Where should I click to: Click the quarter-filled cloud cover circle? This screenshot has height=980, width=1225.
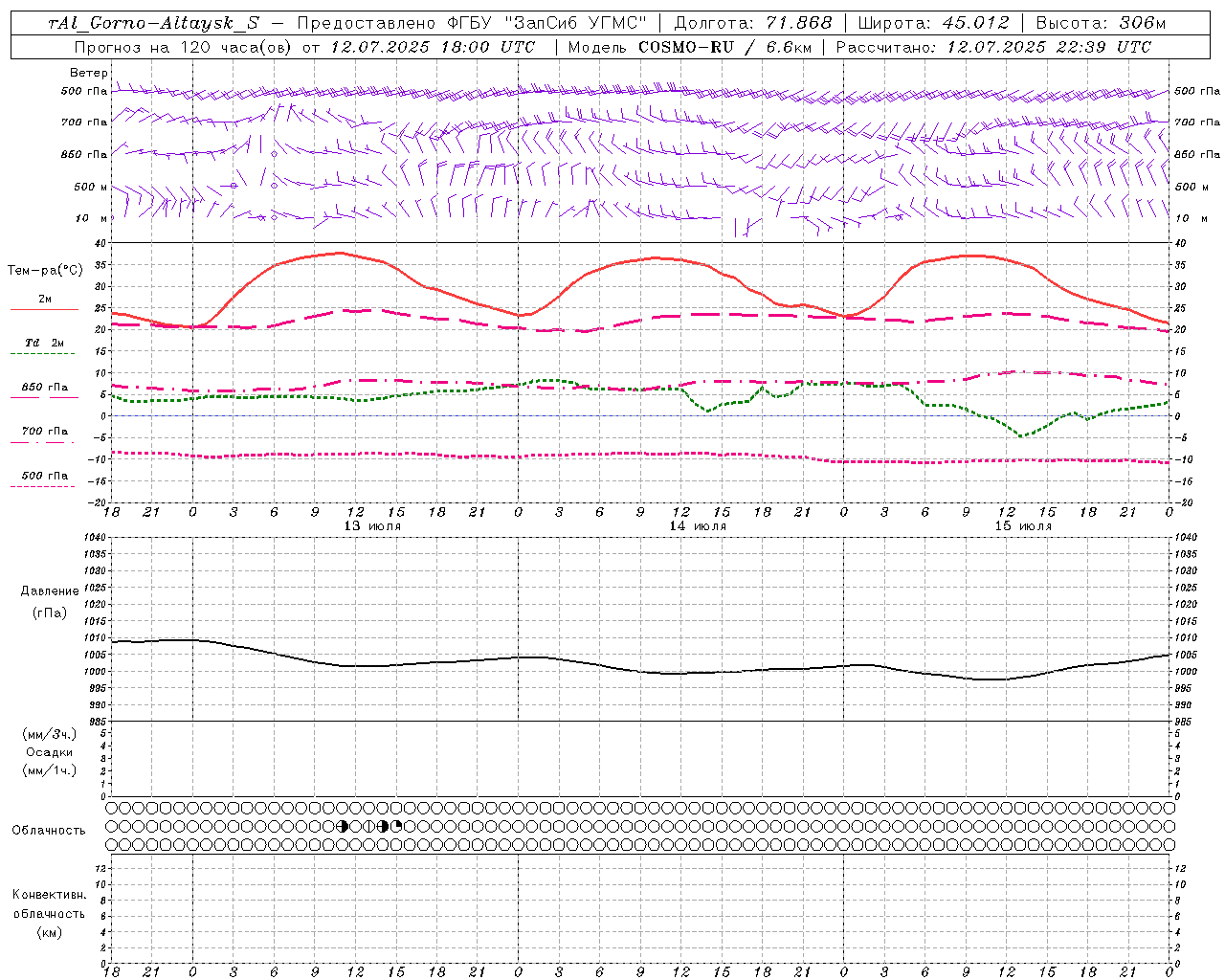click(397, 826)
